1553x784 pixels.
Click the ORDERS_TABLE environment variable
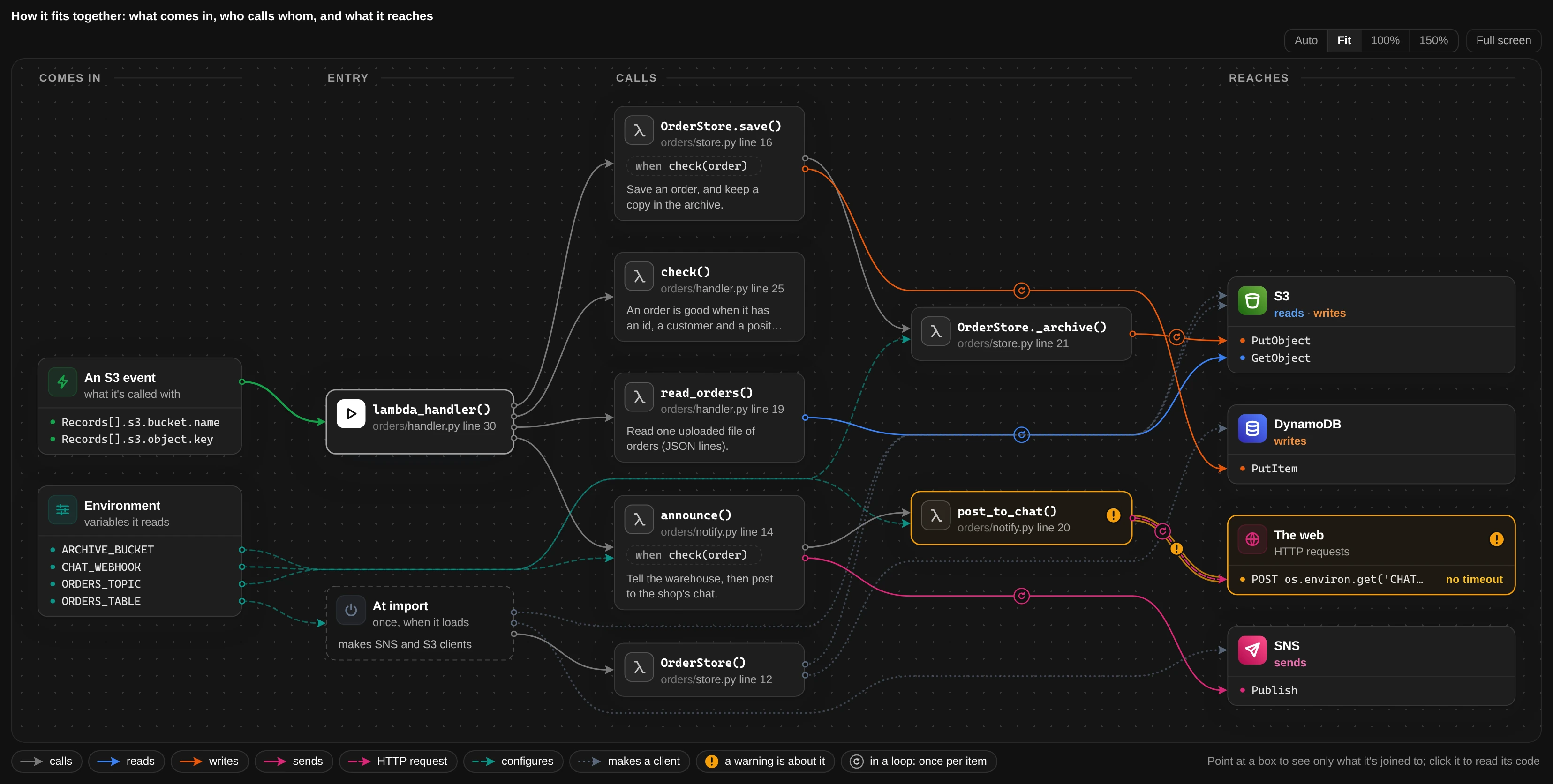(x=101, y=601)
